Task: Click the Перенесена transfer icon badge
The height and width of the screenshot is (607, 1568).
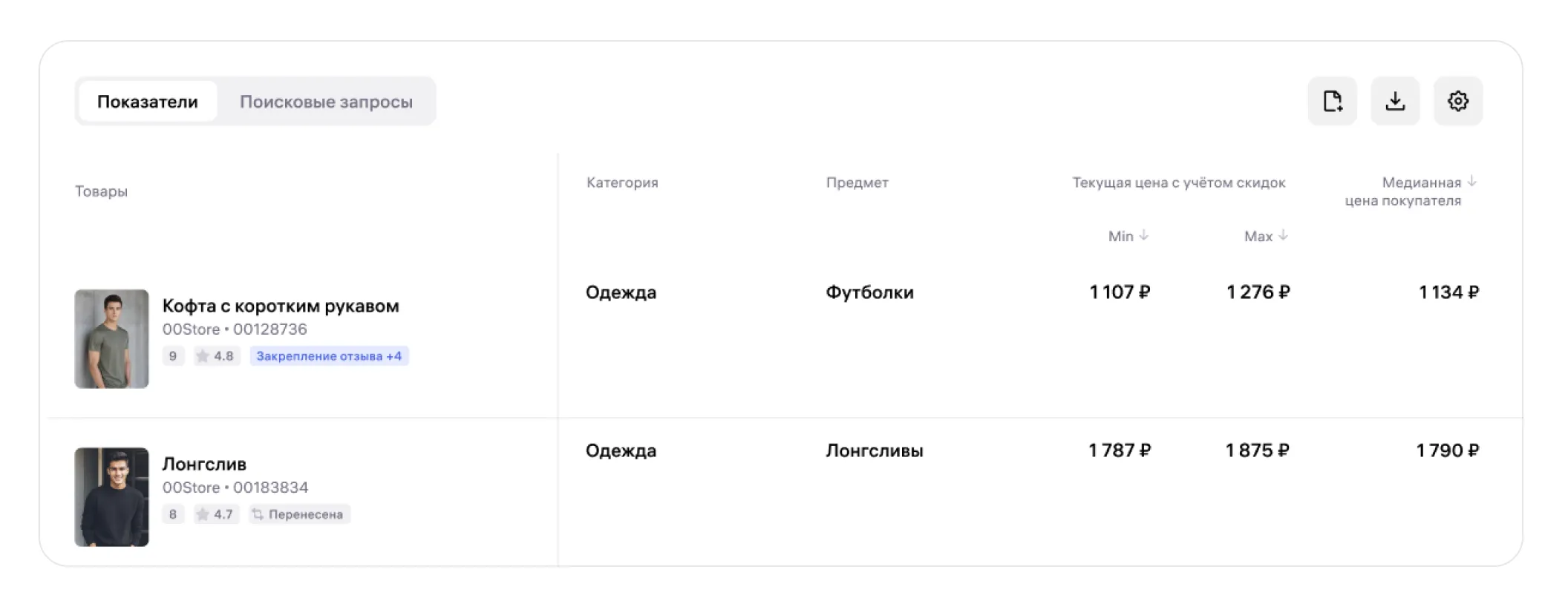Action: point(299,514)
